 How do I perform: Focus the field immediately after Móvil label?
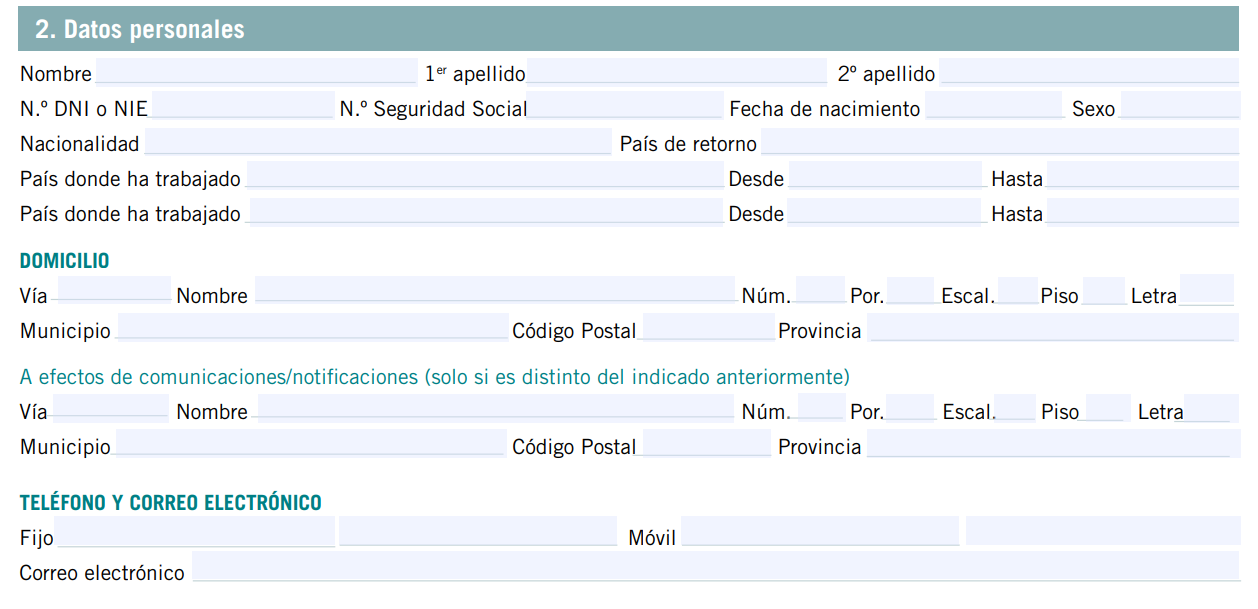[x=820, y=531]
